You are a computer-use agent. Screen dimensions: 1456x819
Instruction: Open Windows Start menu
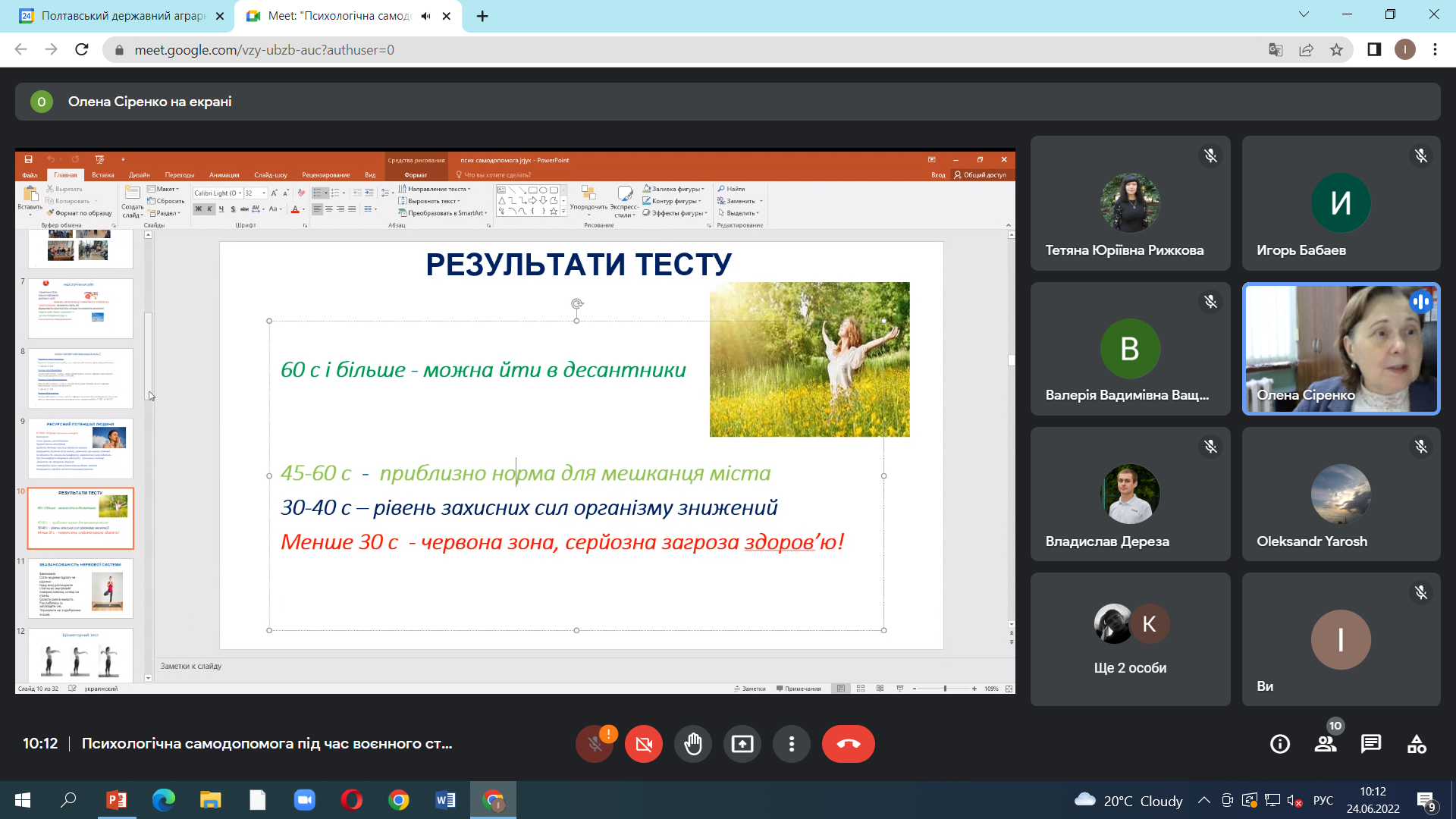click(23, 800)
